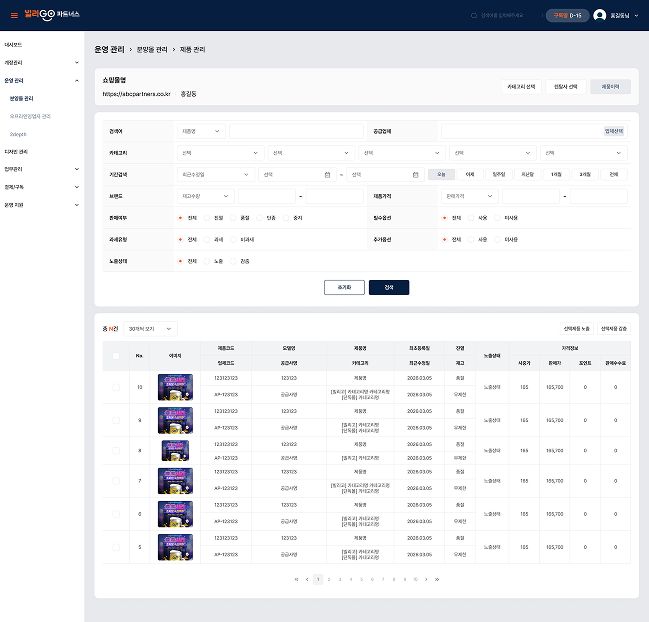Image resolution: width=649 pixels, height=622 pixels.
Task: Open the start date calendar icon
Action: coord(327,175)
